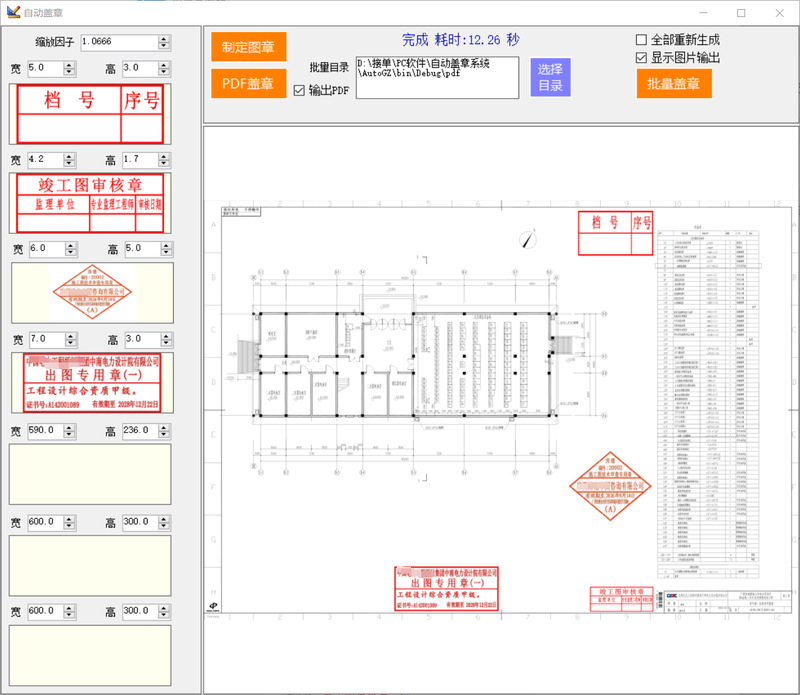This screenshot has height=695, width=800.
Task: Open the 选择目录 folder chooser
Action: click(x=550, y=77)
